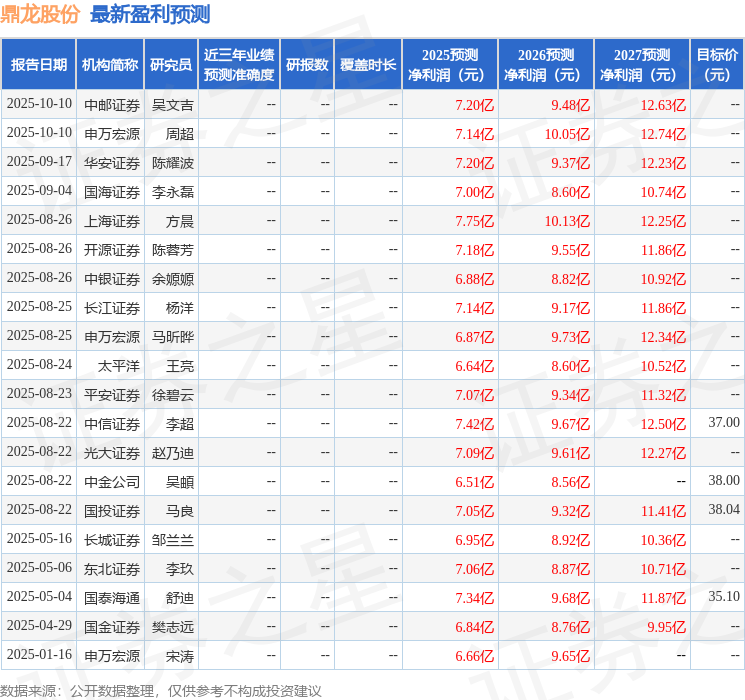Click the 2025预测净利润 column header

click(450, 64)
